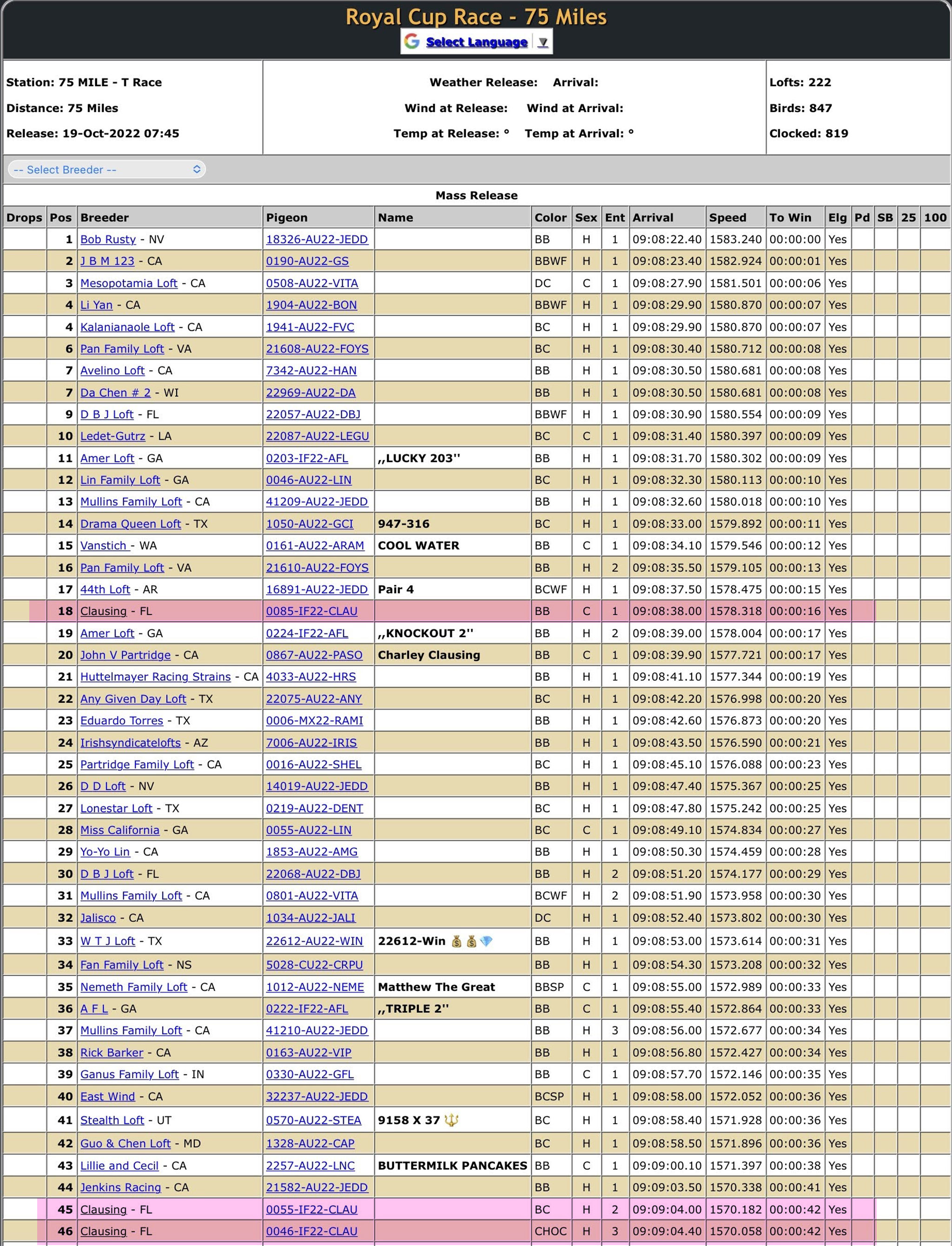Open breeder link Drama Queen Loft
The height and width of the screenshot is (1246, 952).
click(130, 524)
